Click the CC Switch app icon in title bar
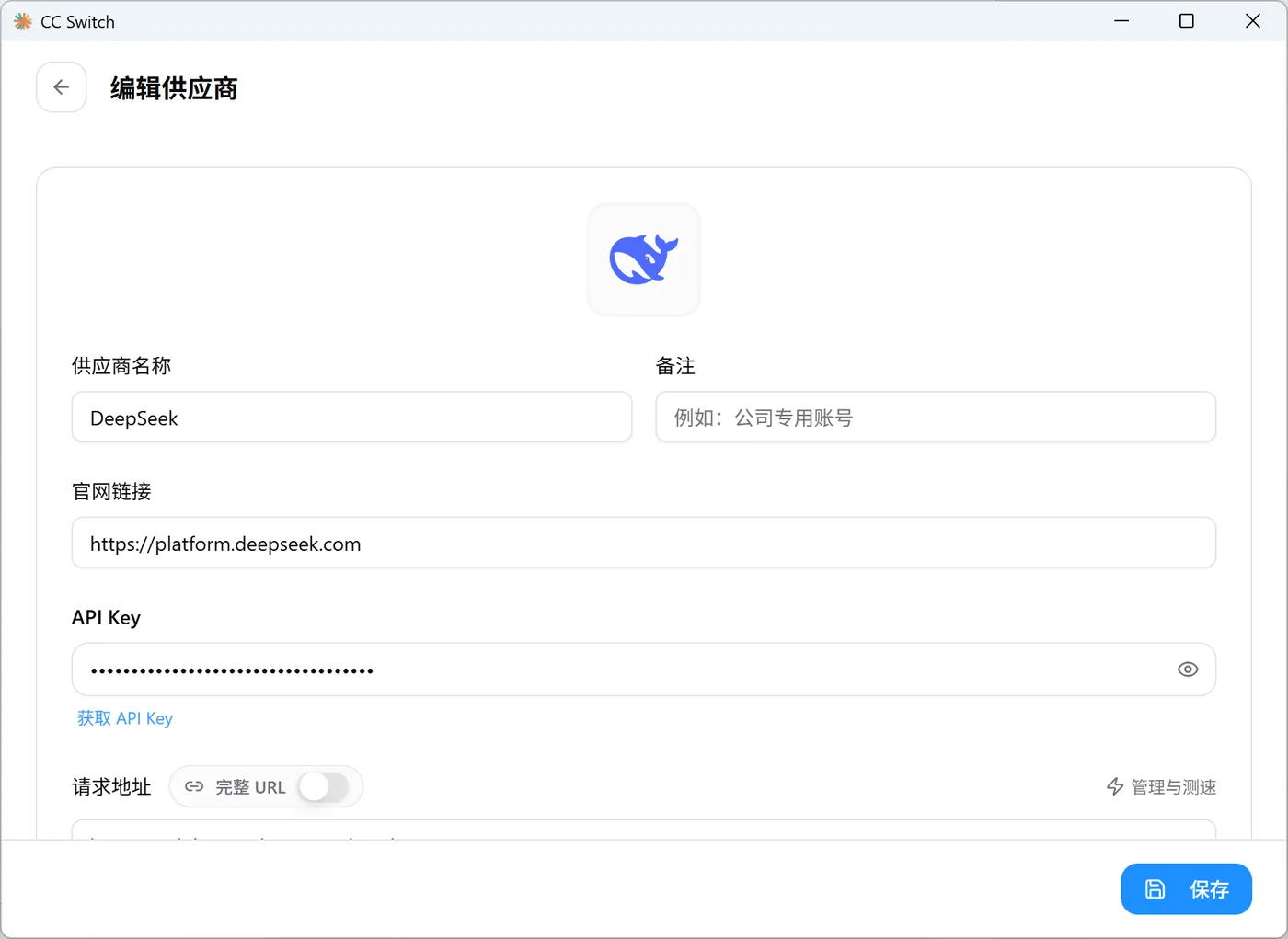This screenshot has height=939, width=1288. [x=23, y=21]
